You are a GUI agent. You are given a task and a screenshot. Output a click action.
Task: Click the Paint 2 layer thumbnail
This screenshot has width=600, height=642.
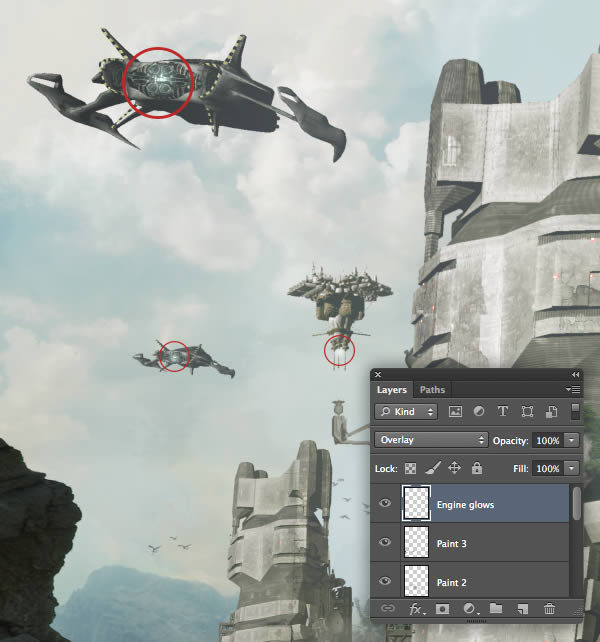click(416, 581)
